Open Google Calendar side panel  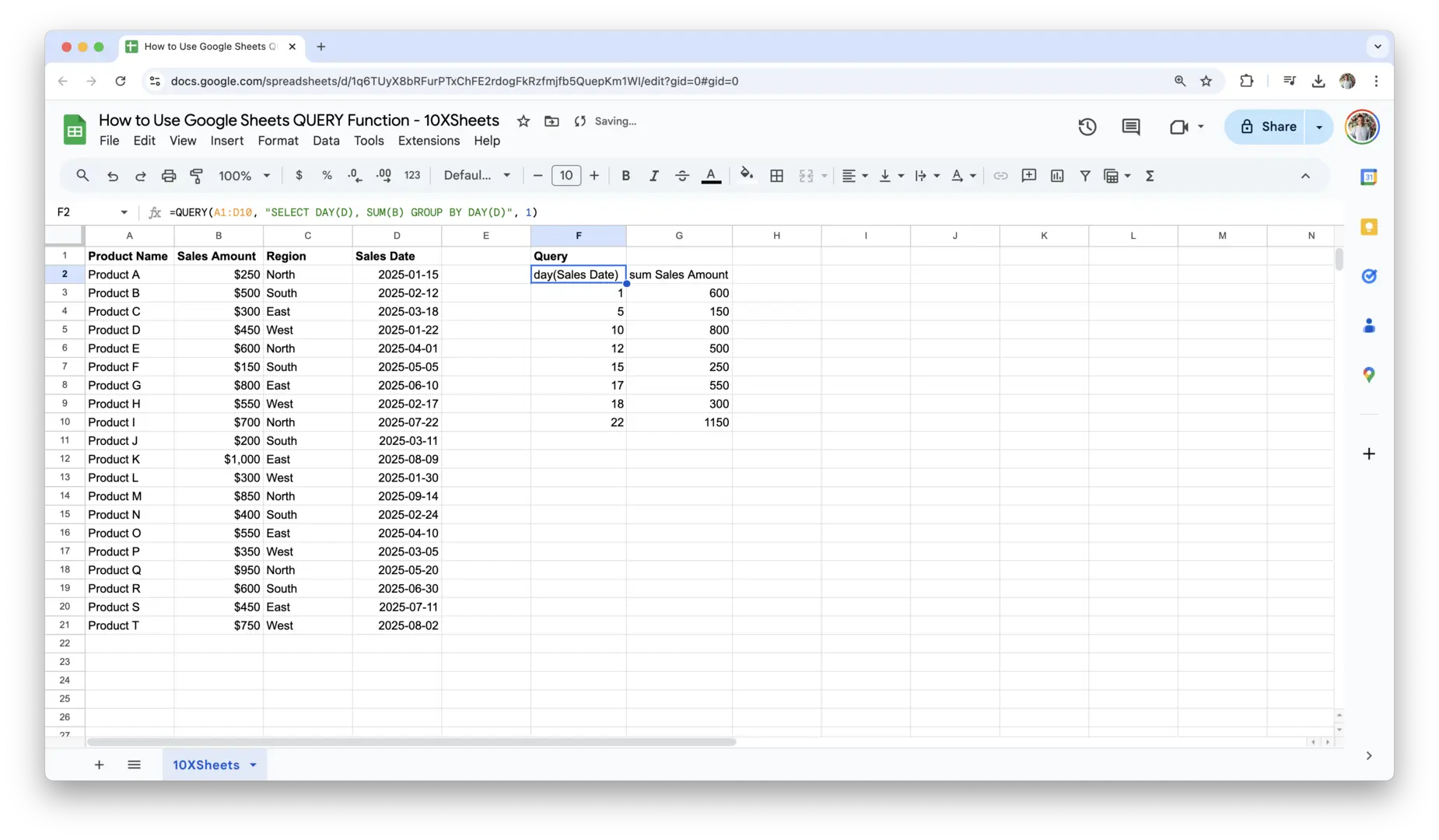click(x=1369, y=177)
